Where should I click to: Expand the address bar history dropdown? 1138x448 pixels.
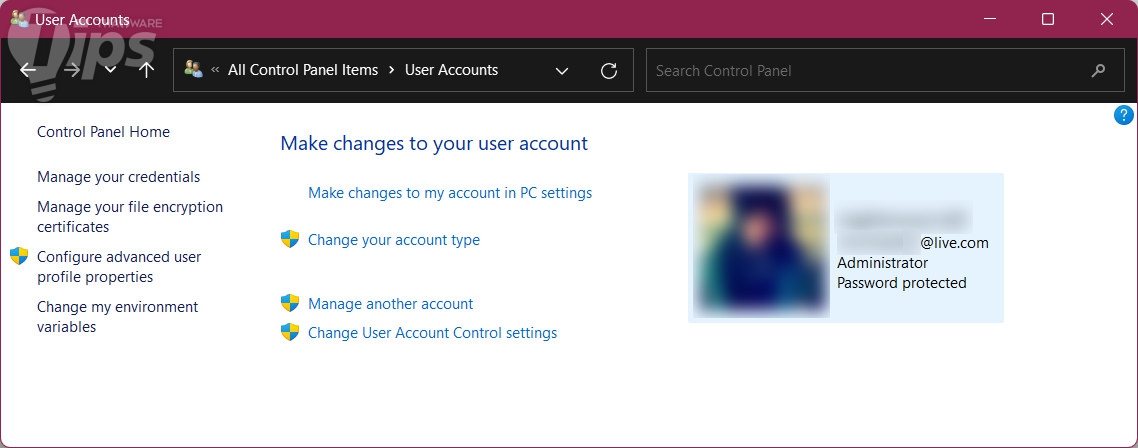[x=562, y=71]
